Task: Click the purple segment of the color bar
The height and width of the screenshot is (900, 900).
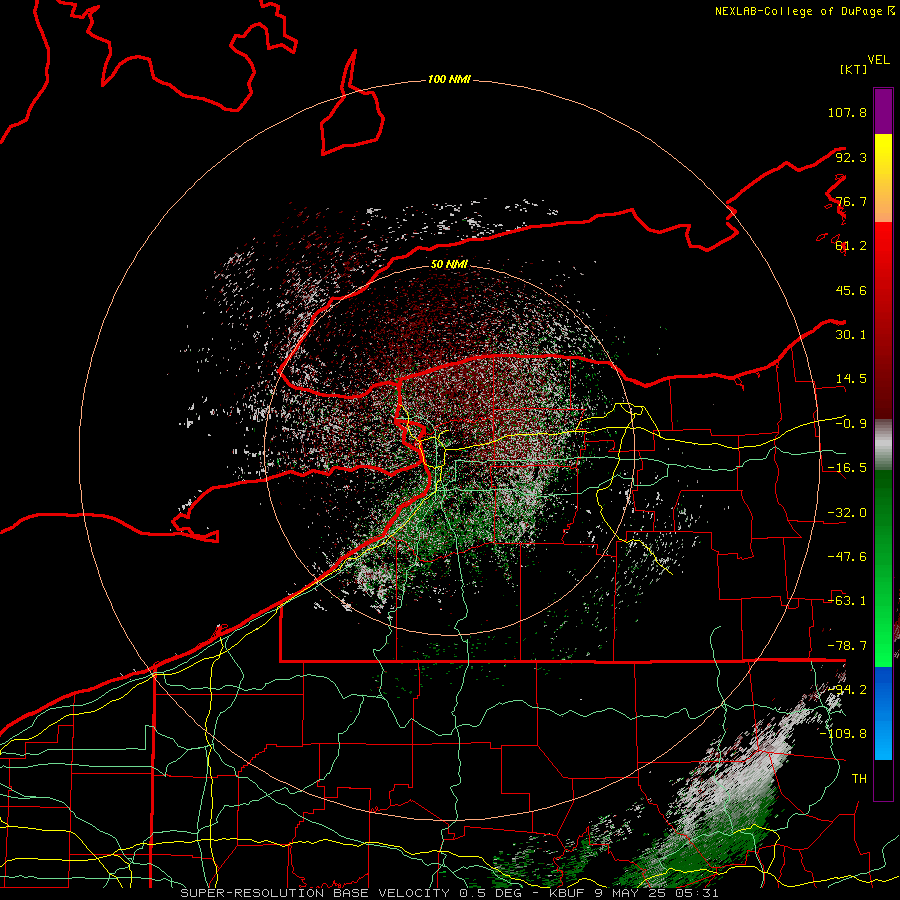Action: [x=883, y=111]
